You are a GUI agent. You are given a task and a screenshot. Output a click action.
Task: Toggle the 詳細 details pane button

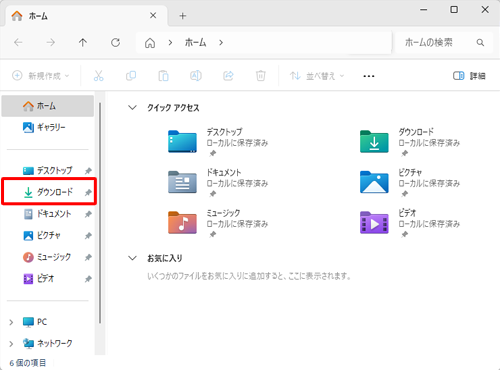click(469, 76)
